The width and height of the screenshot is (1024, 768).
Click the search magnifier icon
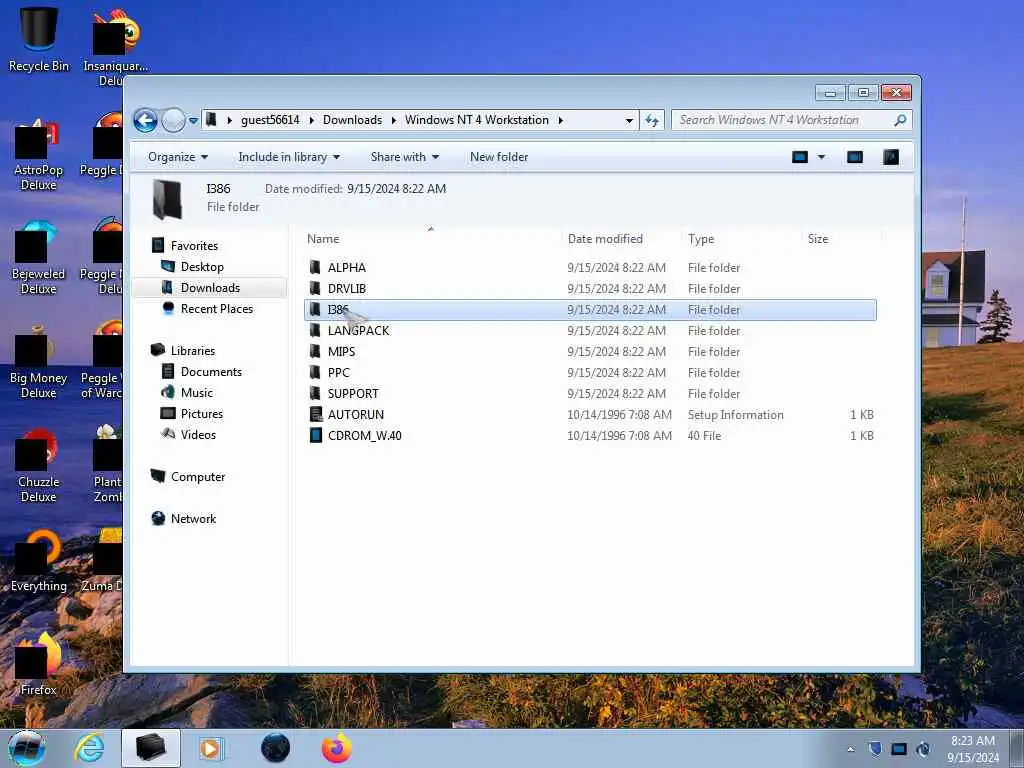(x=900, y=120)
